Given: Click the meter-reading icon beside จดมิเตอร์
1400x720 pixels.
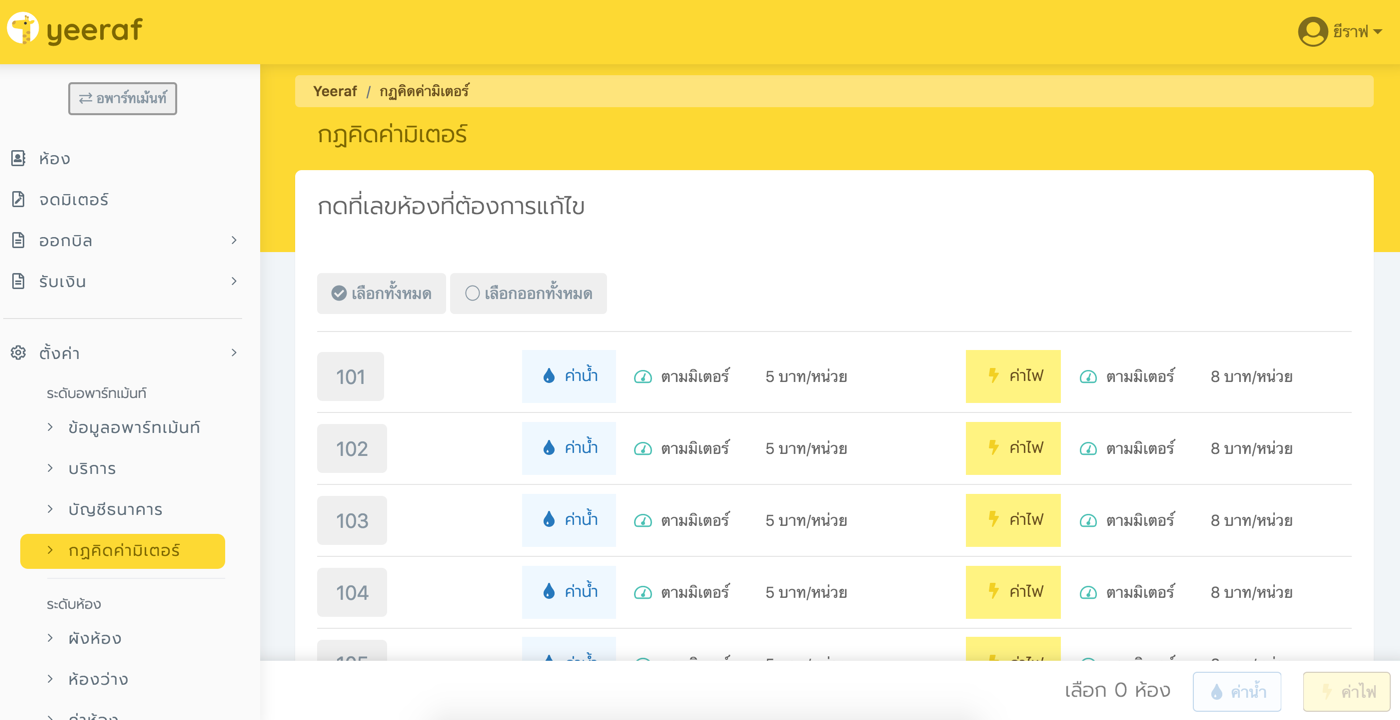Looking at the screenshot, I should pyautogui.click(x=18, y=199).
